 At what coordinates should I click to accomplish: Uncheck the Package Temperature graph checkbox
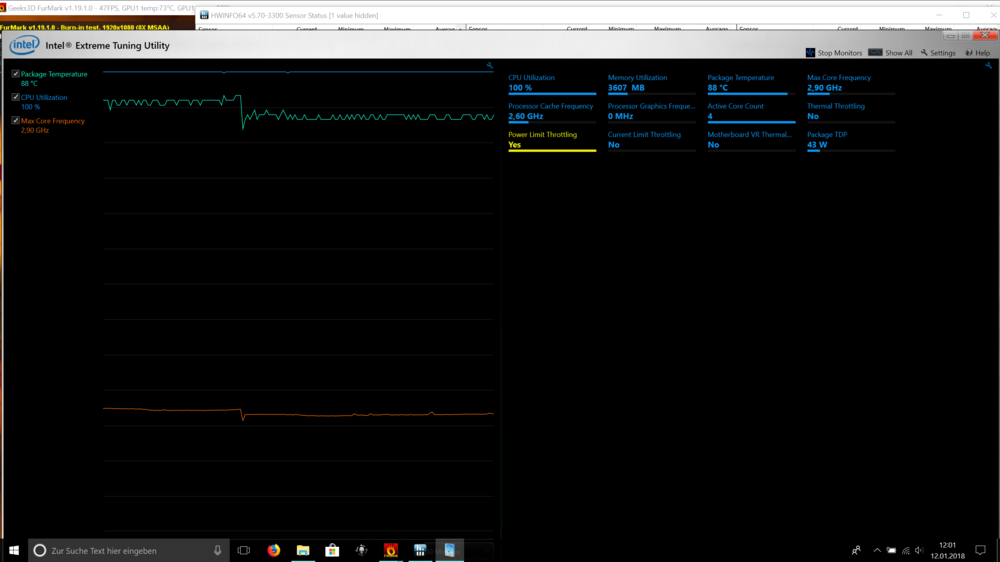[15, 74]
